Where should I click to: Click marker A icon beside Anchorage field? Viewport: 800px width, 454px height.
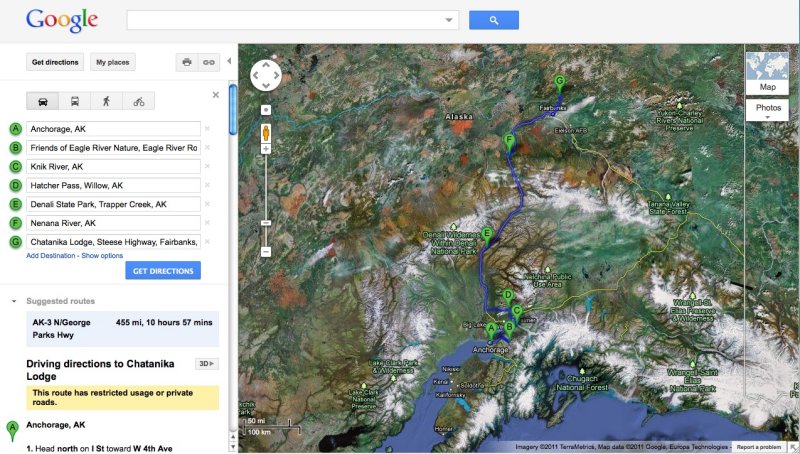15,129
